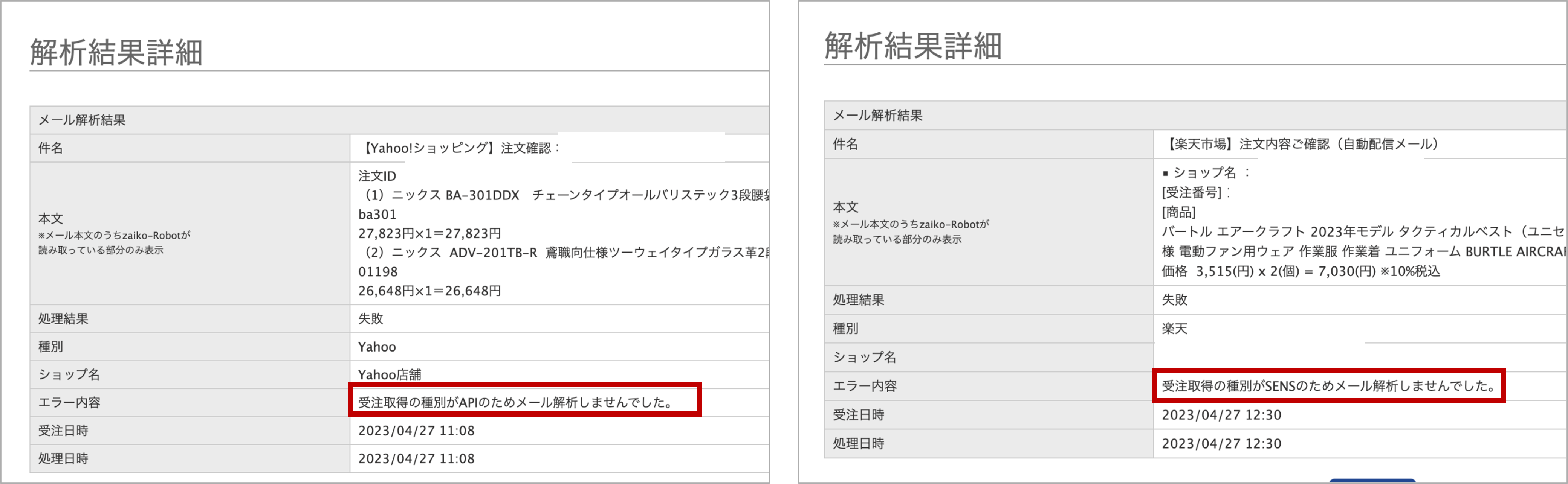Click the ショップ名 label in the Yahoo panel
Image resolution: width=1568 pixels, height=484 pixels.
tap(69, 374)
